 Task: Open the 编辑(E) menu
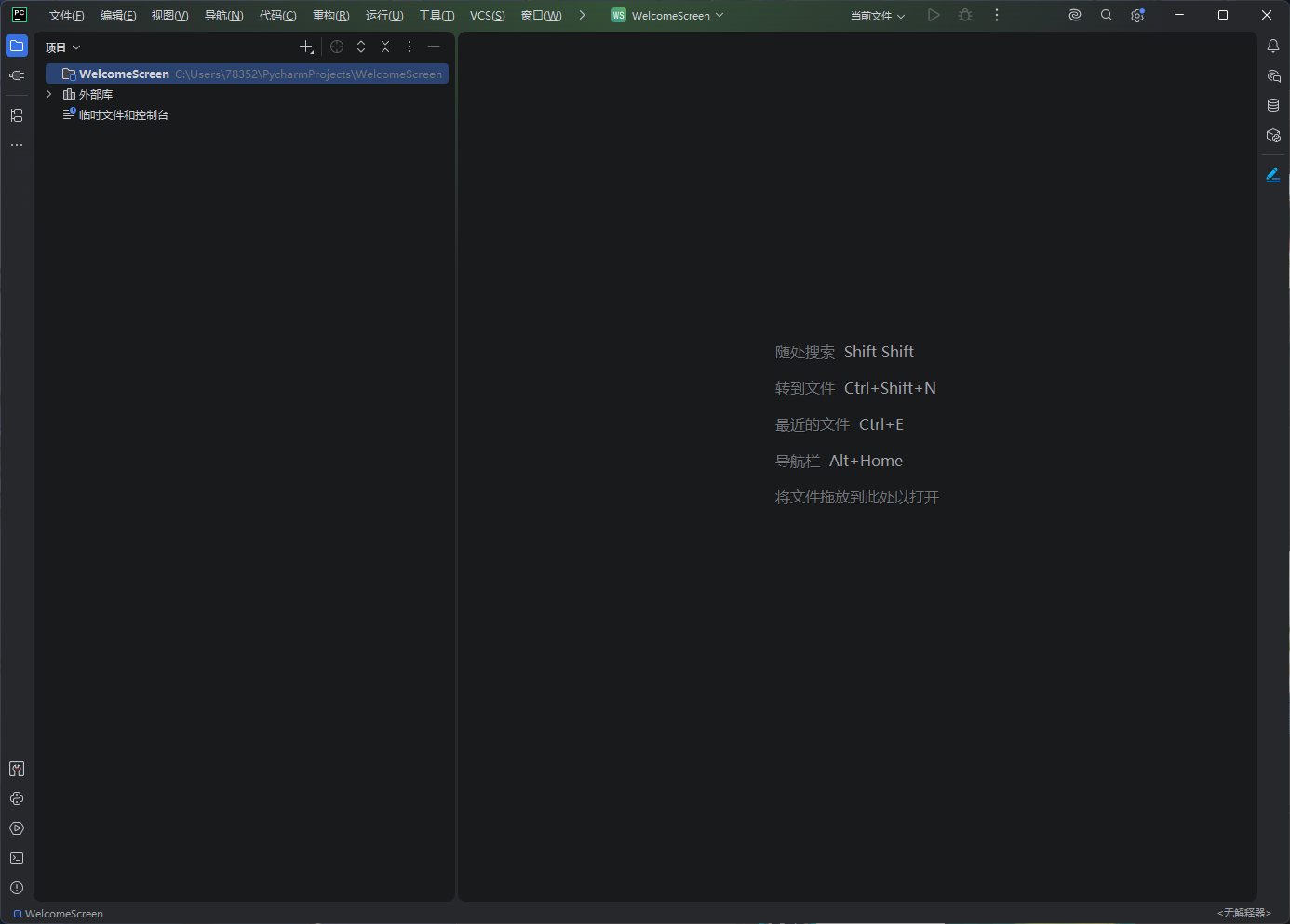click(x=118, y=16)
